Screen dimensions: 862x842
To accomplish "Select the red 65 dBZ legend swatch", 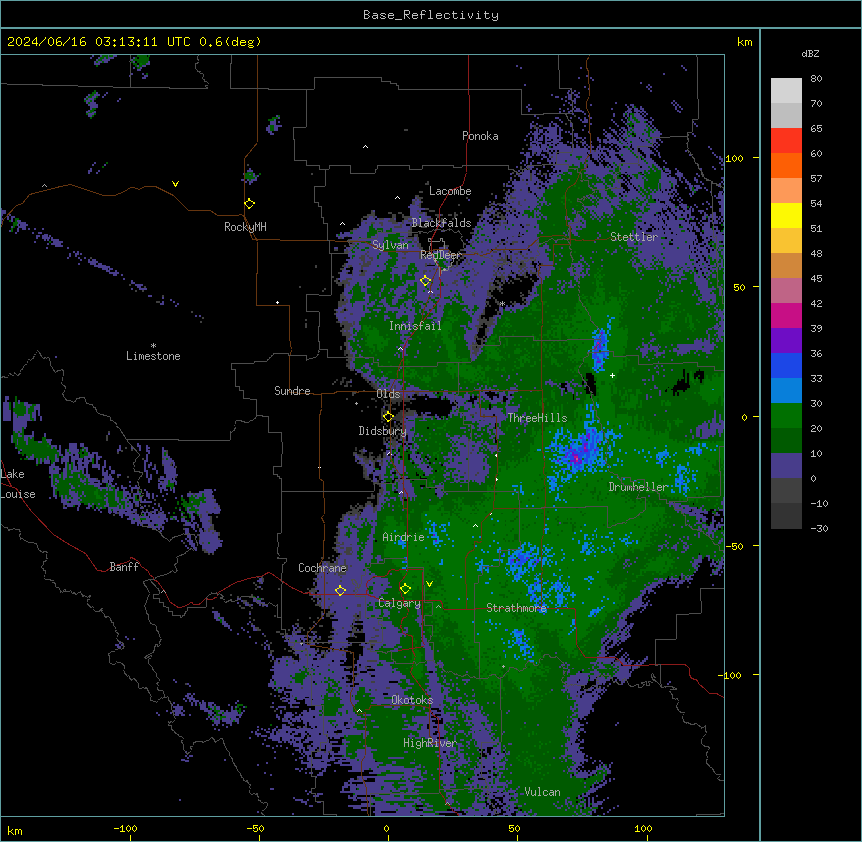I will coord(786,141).
